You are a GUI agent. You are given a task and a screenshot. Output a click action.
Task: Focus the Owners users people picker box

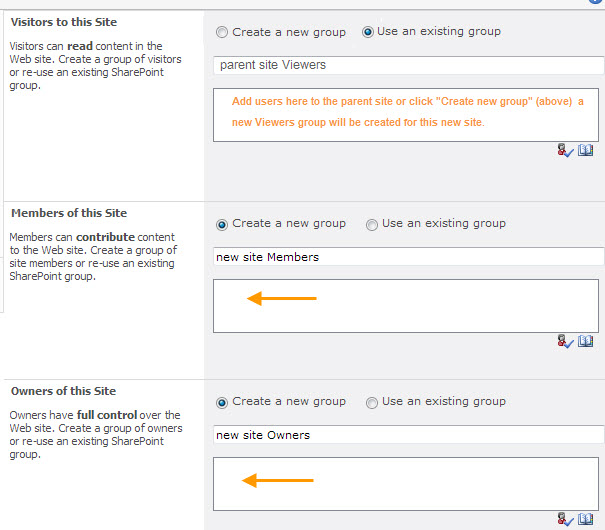(408, 484)
